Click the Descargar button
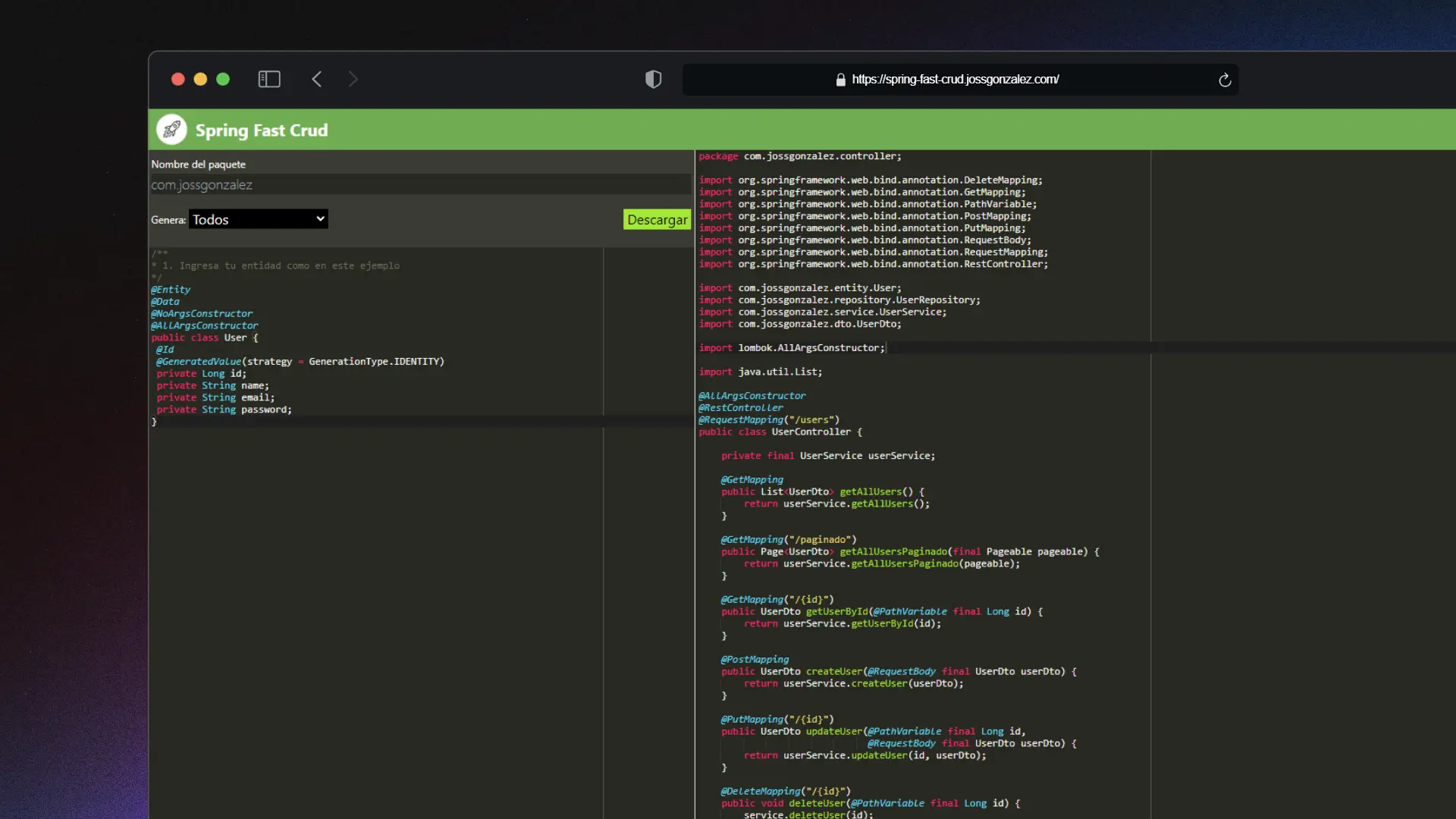1456x819 pixels. (657, 219)
